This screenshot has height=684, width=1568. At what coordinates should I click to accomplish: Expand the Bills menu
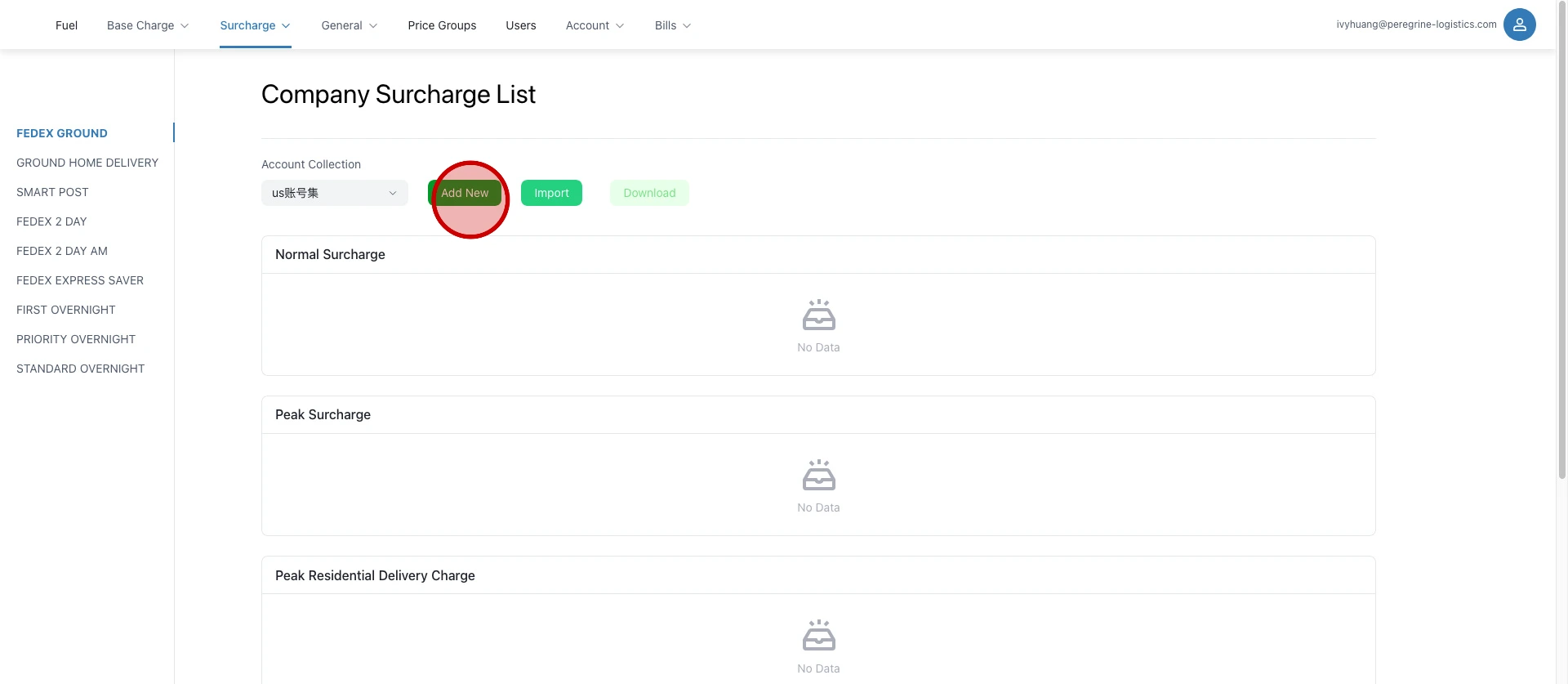click(672, 25)
